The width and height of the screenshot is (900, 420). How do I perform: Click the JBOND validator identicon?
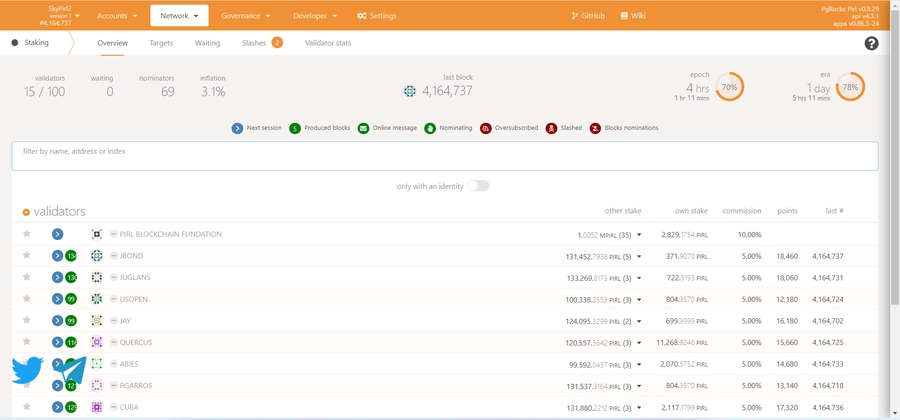(x=97, y=256)
